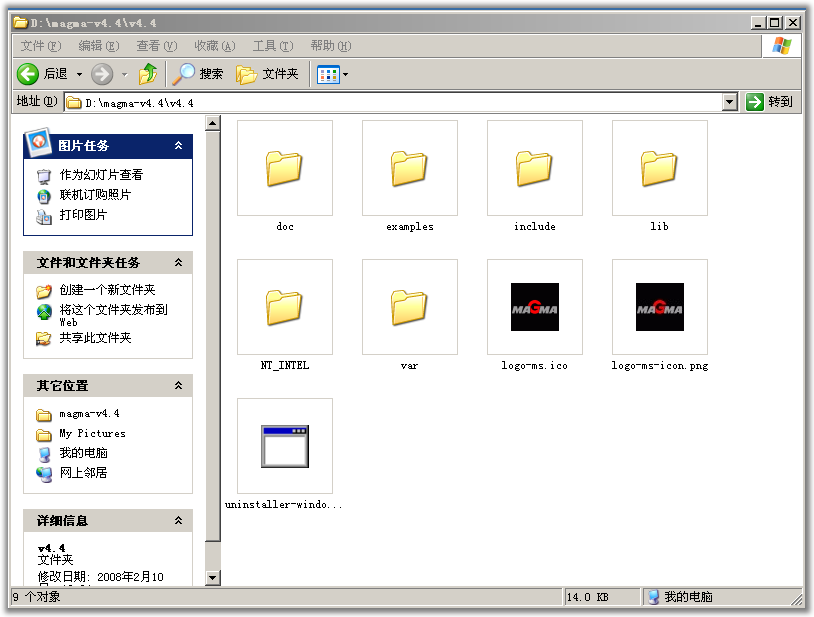Expand the address bar dropdown list
The width and height of the screenshot is (814, 617).
[730, 102]
